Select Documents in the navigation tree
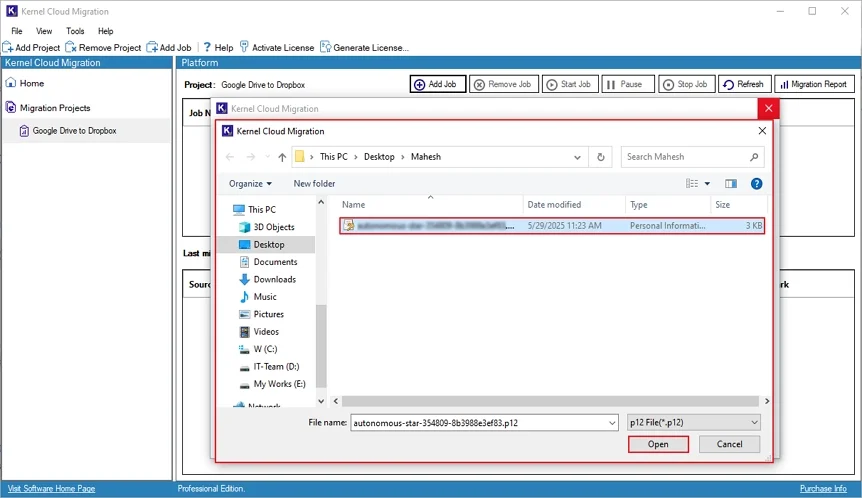 pyautogui.click(x=268, y=262)
